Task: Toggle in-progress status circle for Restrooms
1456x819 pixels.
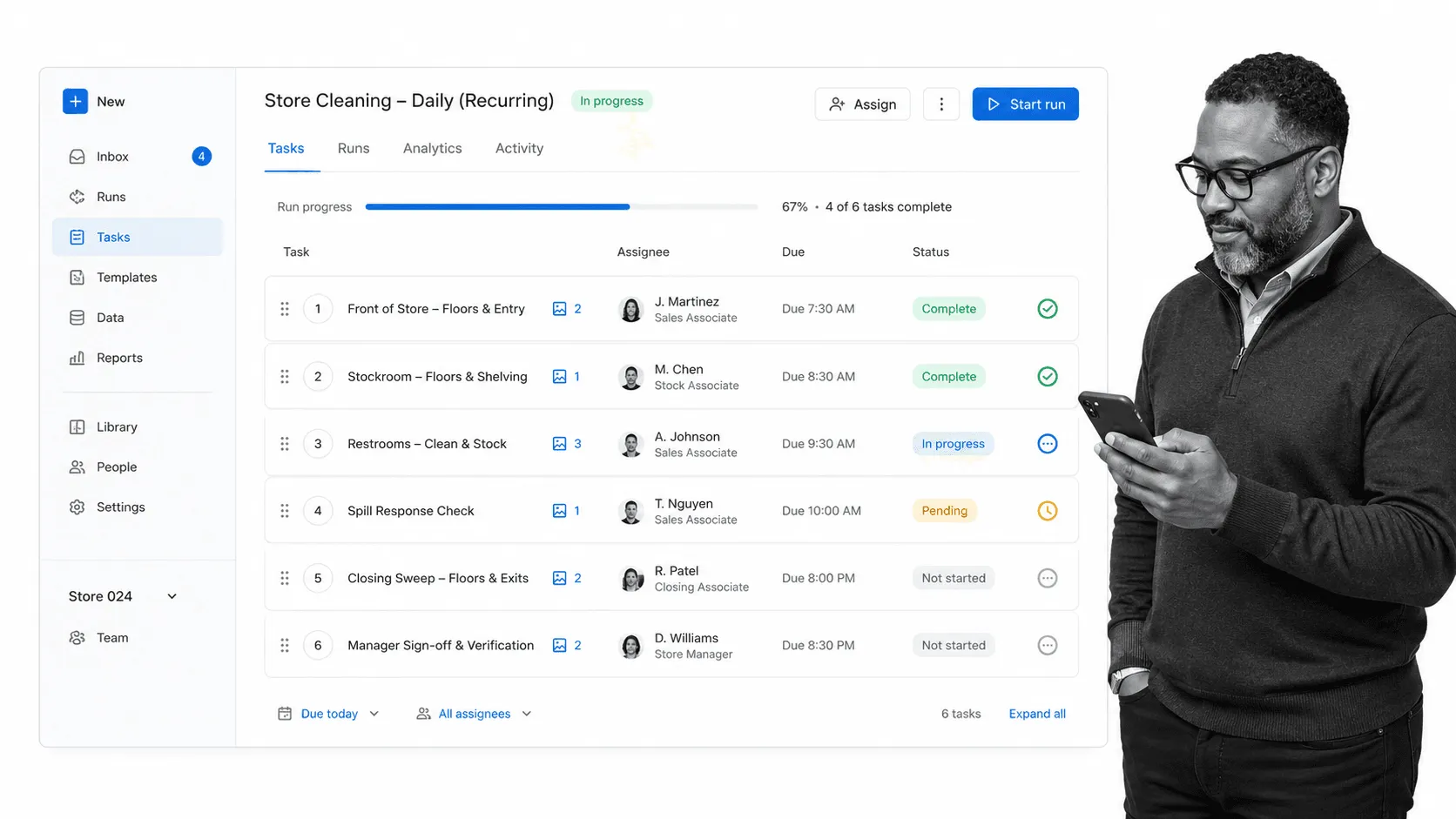Action: point(1048,444)
